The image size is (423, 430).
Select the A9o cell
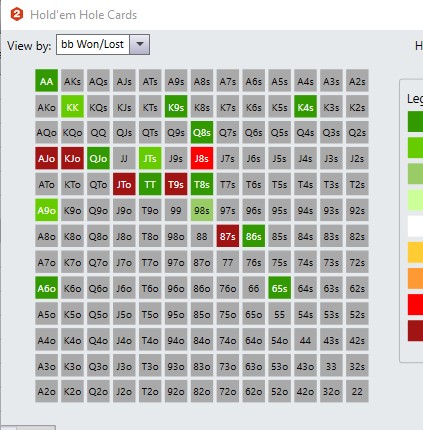click(46, 210)
